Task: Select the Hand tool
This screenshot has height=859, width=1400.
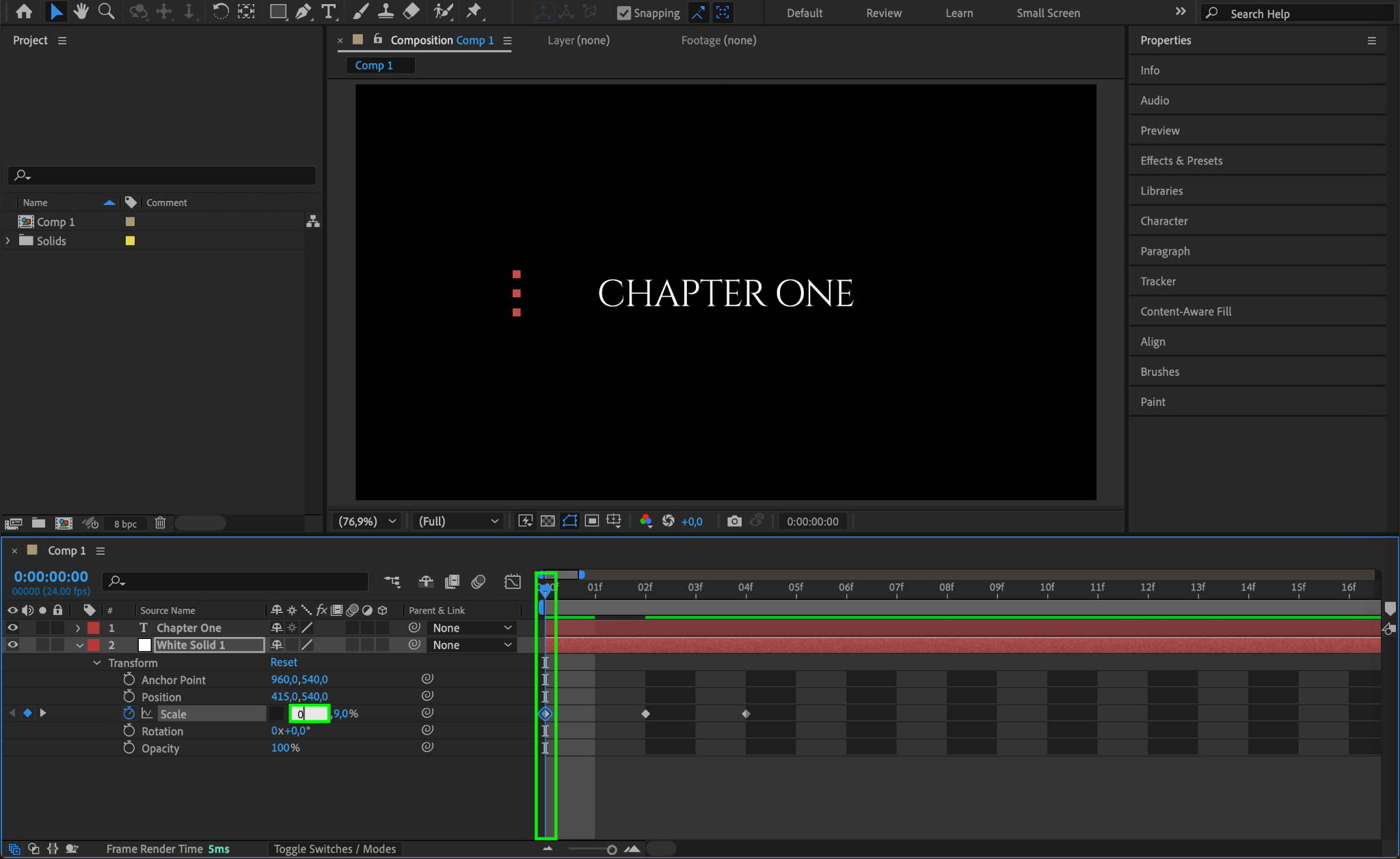Action: click(x=81, y=12)
